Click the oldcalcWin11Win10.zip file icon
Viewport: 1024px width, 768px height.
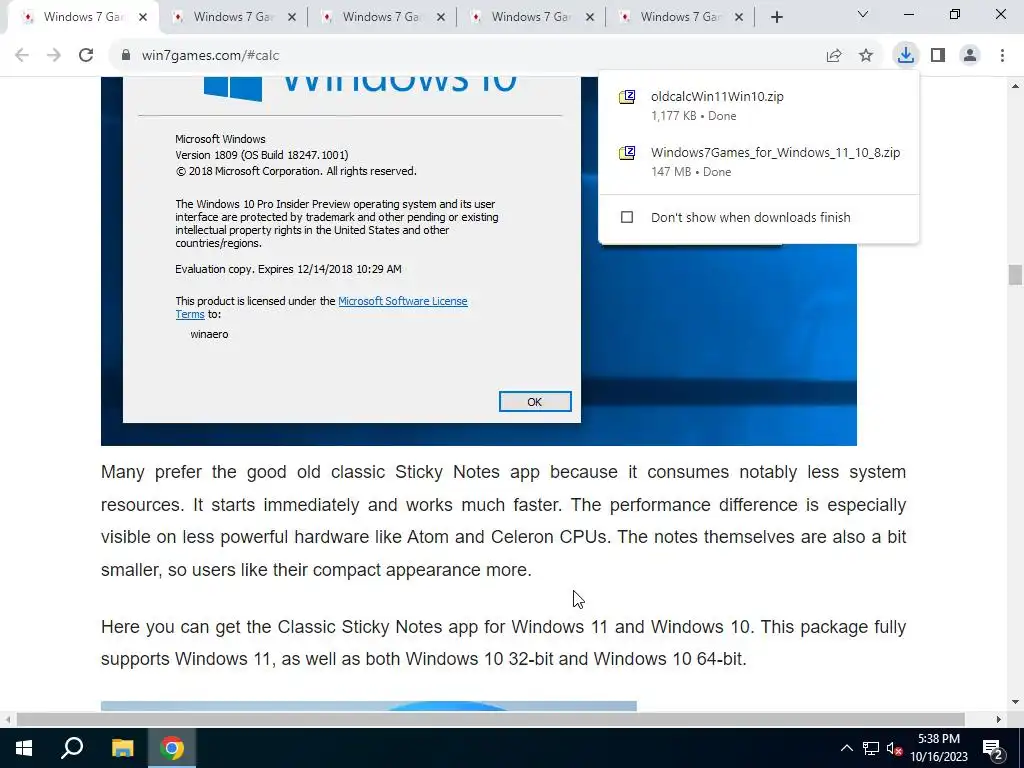(627, 97)
